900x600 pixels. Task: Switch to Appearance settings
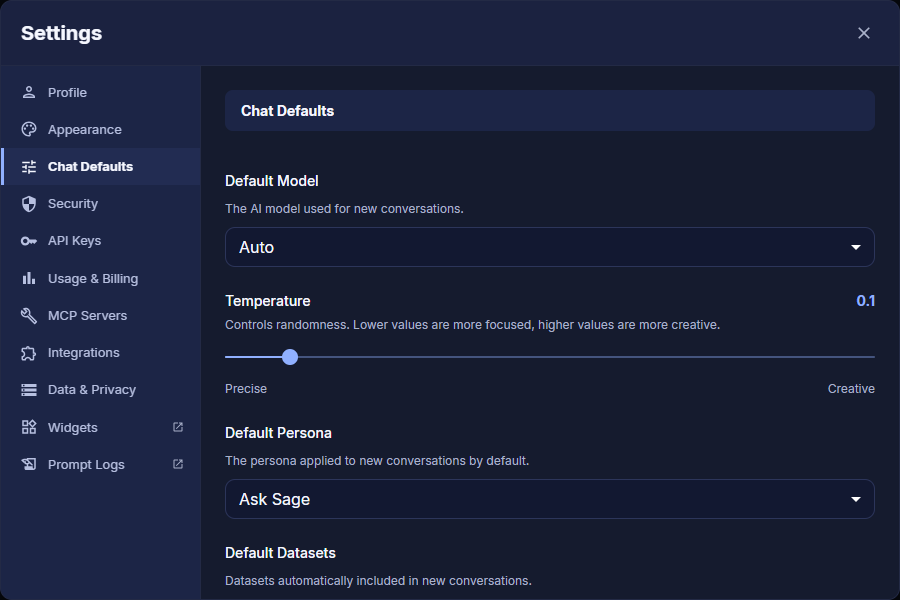click(x=101, y=130)
